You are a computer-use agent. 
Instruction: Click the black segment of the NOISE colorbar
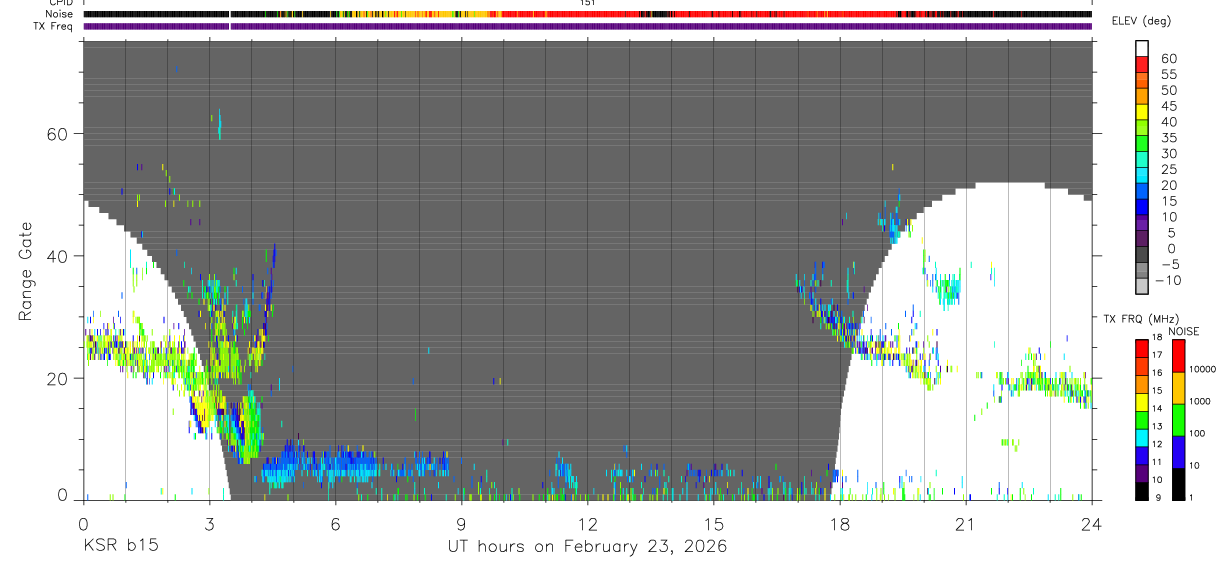click(1178, 484)
